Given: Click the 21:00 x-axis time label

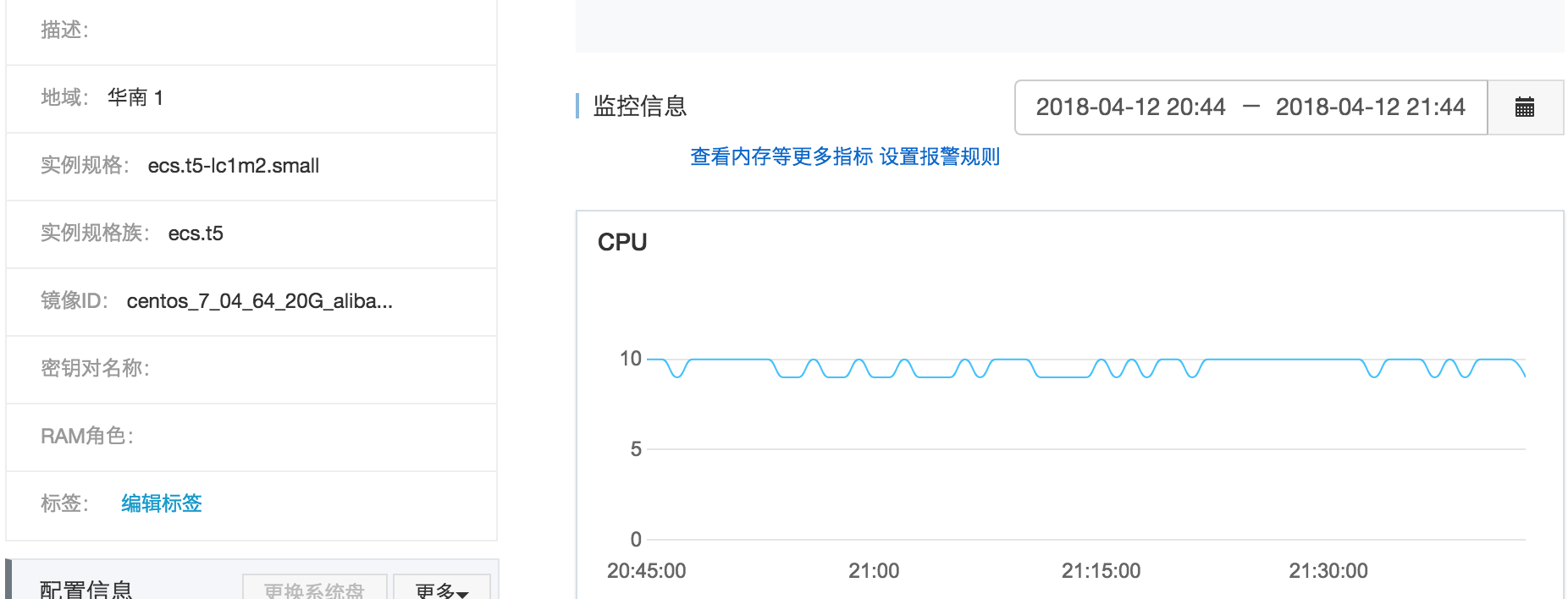Looking at the screenshot, I should 874,571.
